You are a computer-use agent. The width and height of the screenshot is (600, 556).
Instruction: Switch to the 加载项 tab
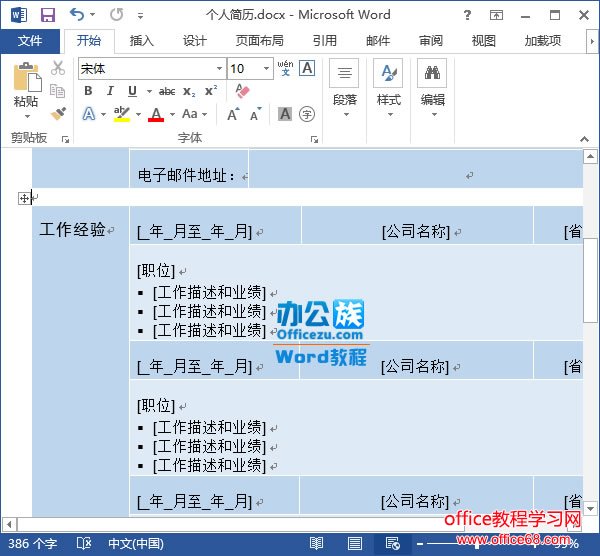pos(543,41)
